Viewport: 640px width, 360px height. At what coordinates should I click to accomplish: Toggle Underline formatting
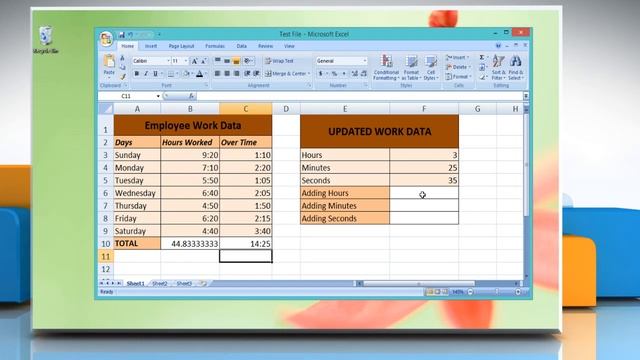(x=155, y=74)
